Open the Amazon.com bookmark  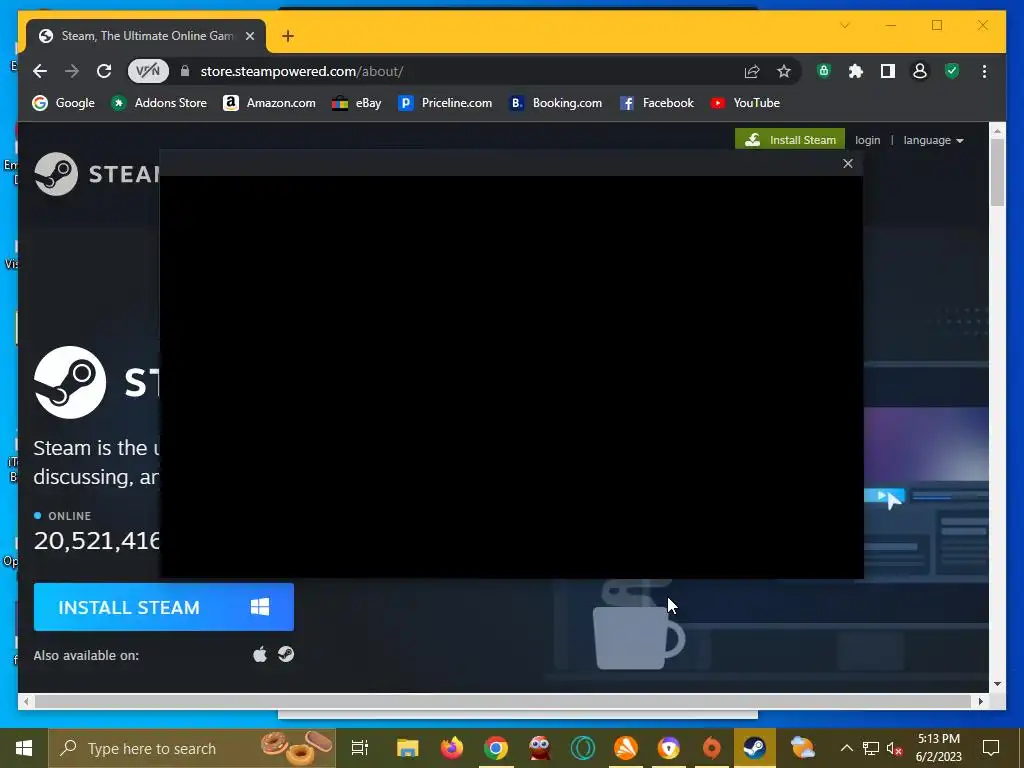tap(269, 103)
